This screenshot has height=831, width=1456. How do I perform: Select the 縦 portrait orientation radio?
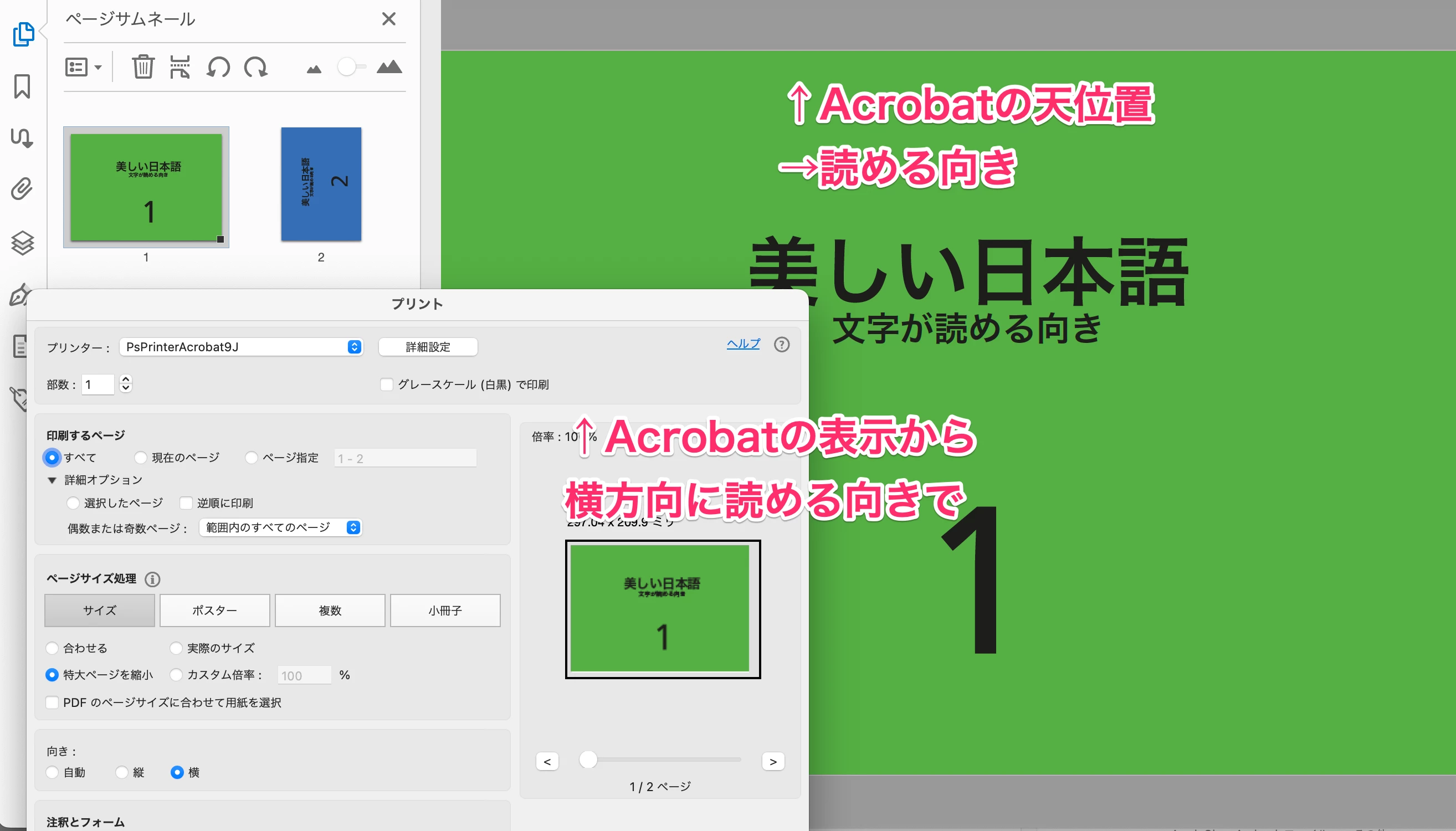click(x=121, y=772)
